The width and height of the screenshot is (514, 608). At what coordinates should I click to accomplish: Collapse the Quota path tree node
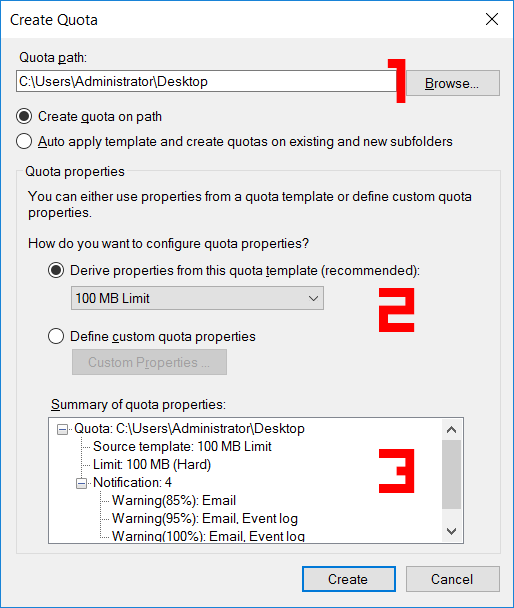[62, 429]
